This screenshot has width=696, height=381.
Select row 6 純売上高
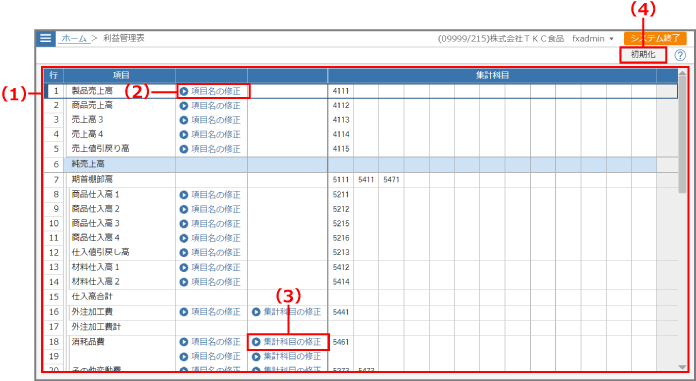[x=350, y=164]
